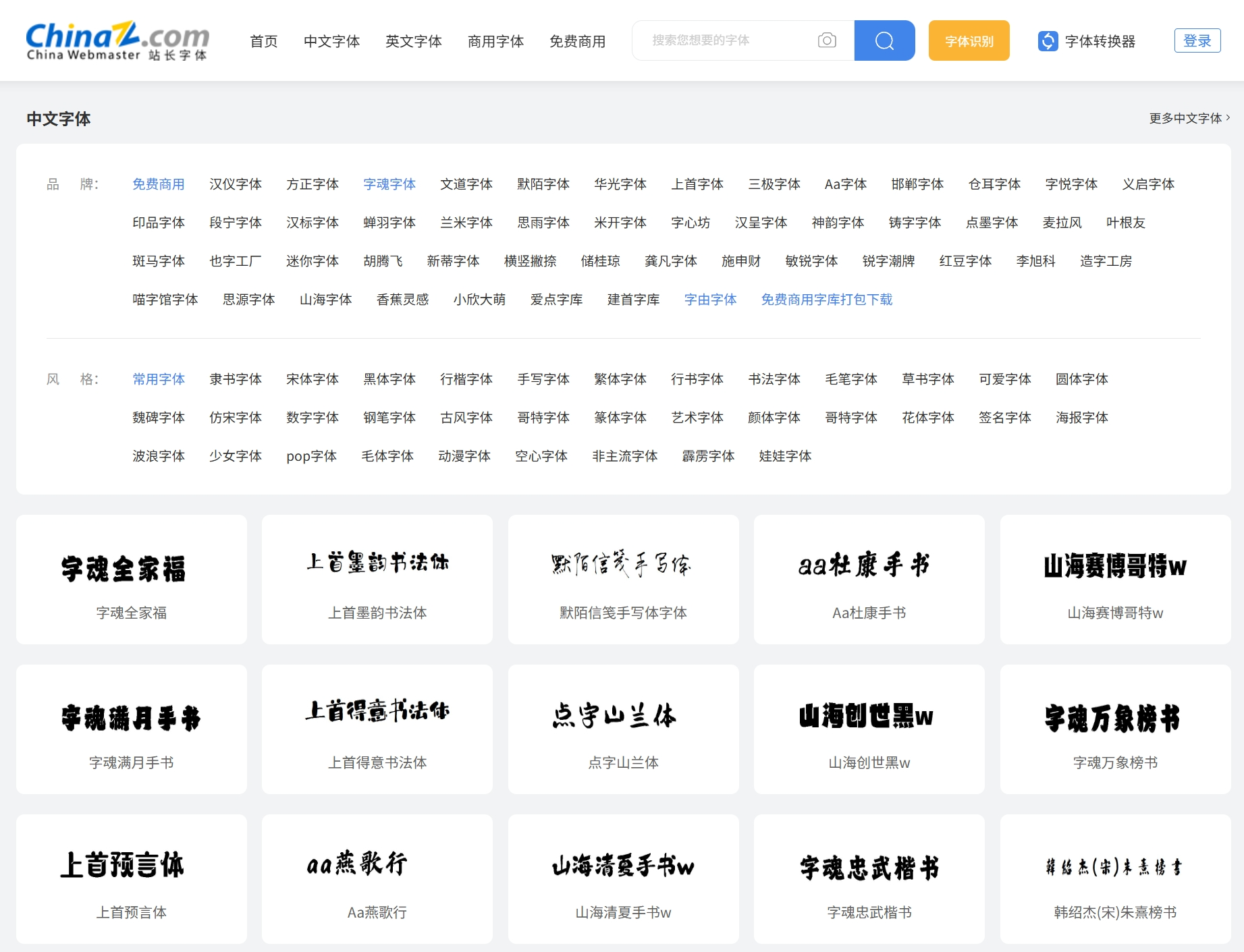Viewport: 1244px width, 952px height.
Task: Click the camera icon in the search bar
Action: 826,40
